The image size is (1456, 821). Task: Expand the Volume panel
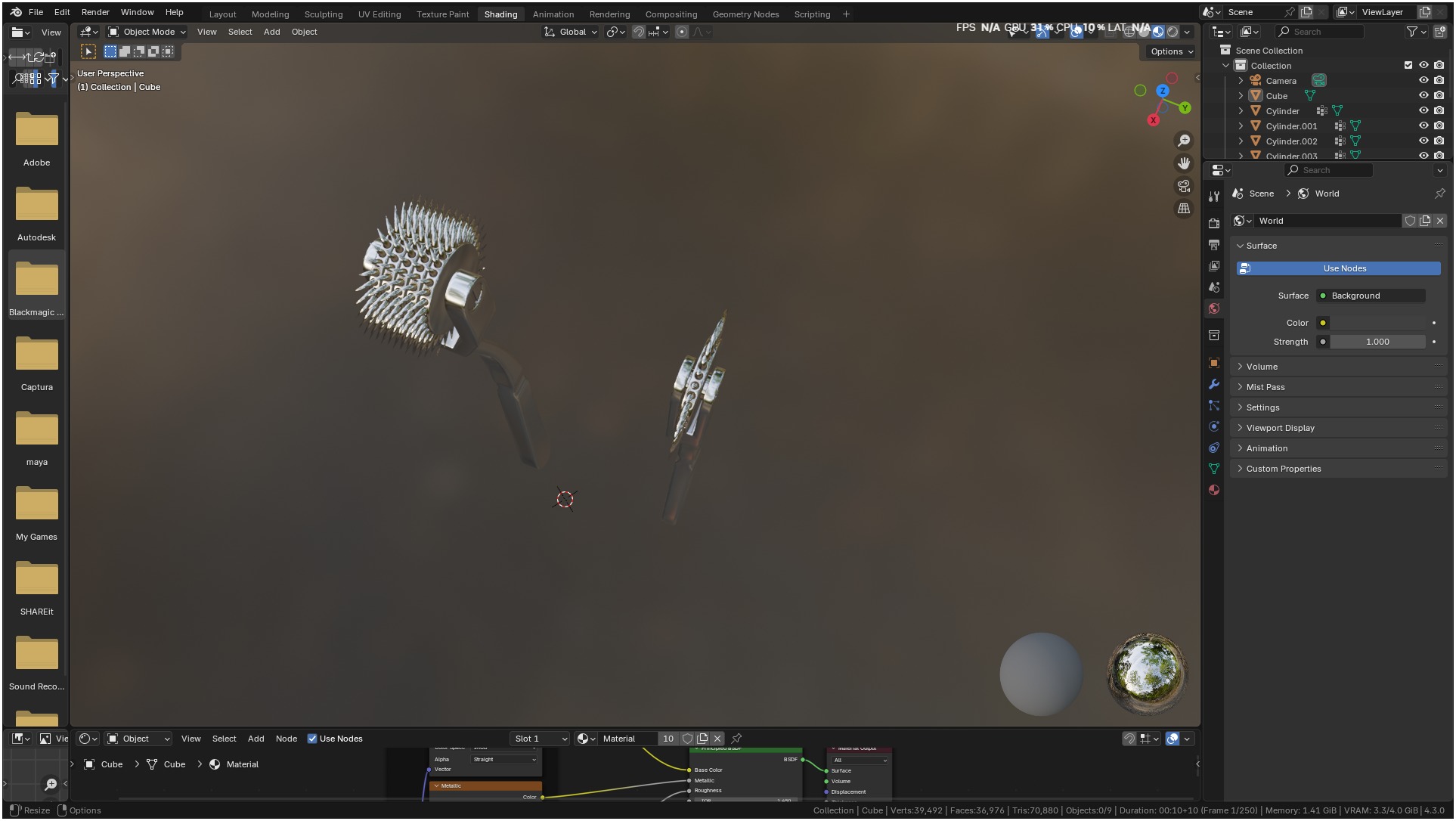tap(1262, 367)
